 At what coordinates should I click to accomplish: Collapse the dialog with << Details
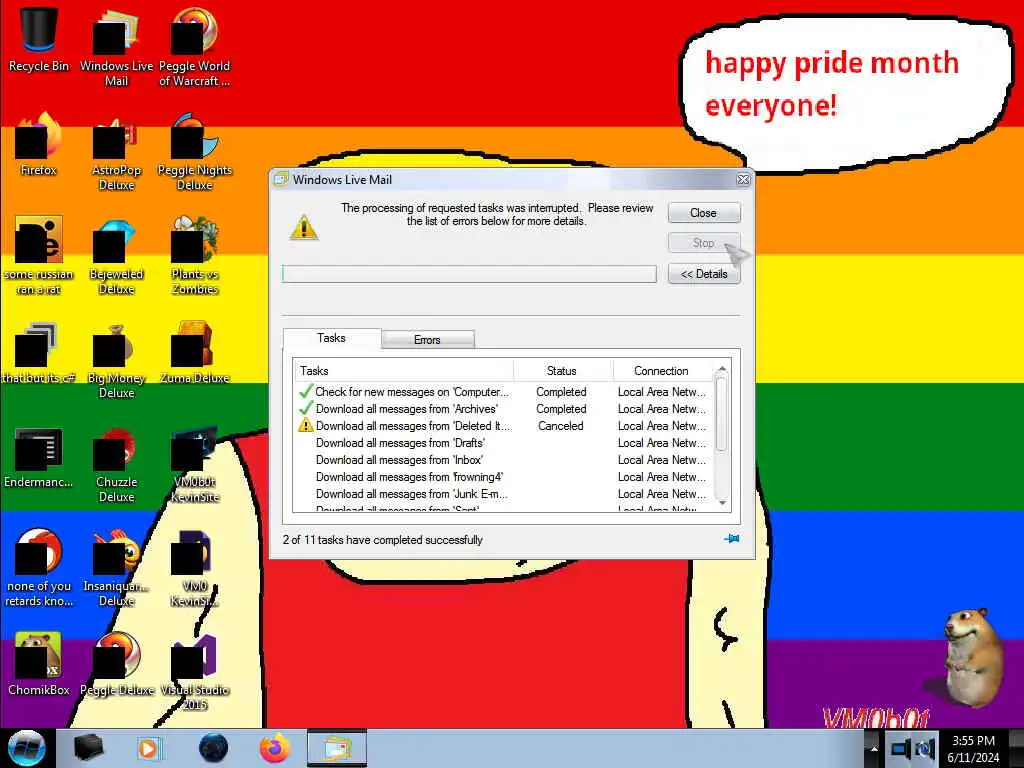tap(703, 274)
